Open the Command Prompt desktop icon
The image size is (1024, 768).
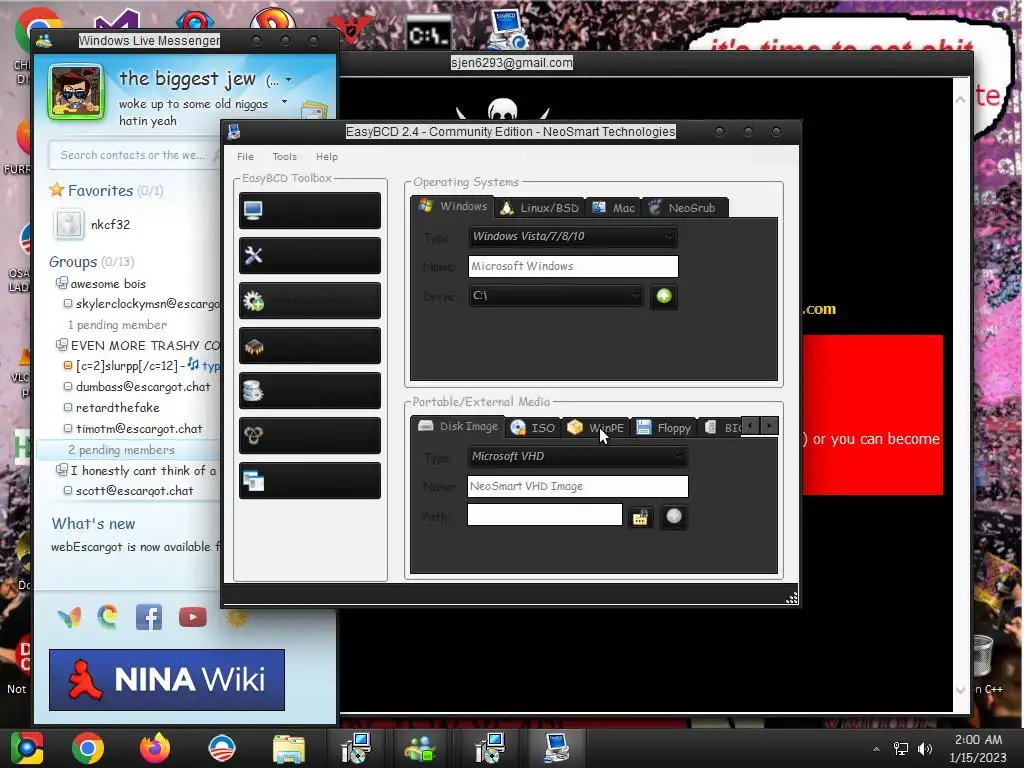pos(428,34)
